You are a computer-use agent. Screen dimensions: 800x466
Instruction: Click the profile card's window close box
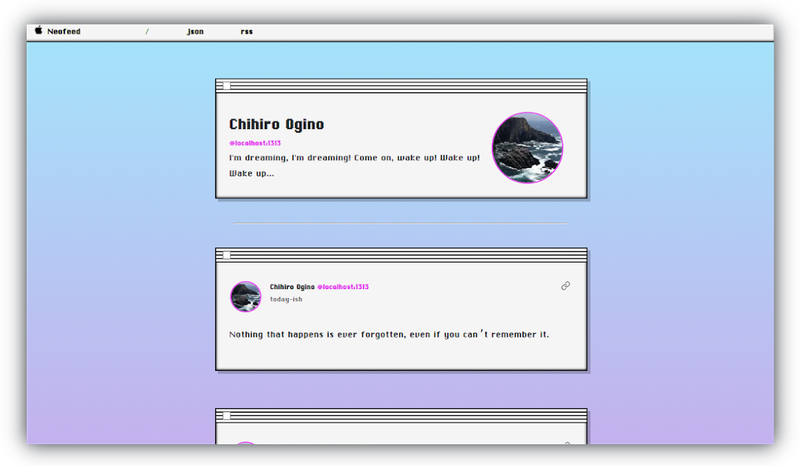227,86
